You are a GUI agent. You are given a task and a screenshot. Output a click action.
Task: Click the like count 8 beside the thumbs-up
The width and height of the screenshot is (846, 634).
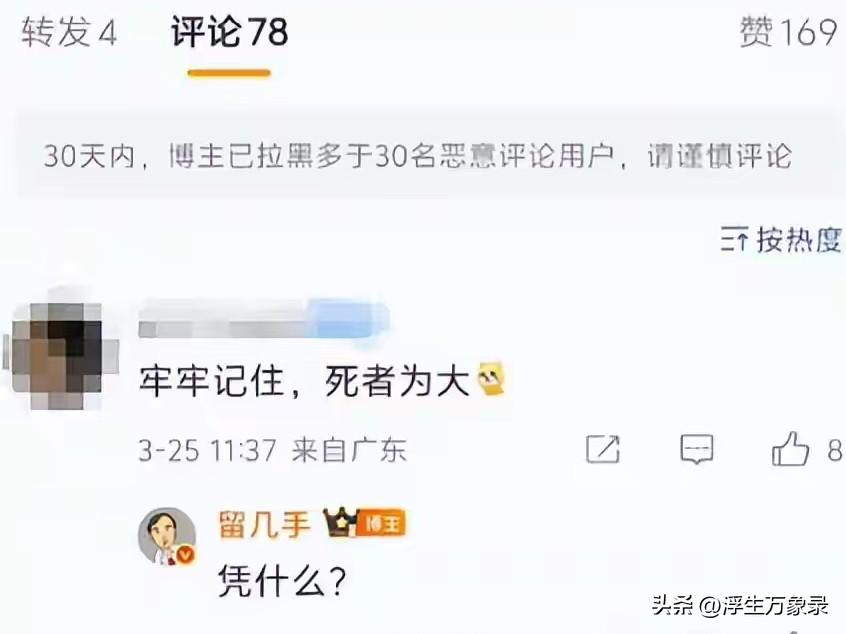click(835, 450)
